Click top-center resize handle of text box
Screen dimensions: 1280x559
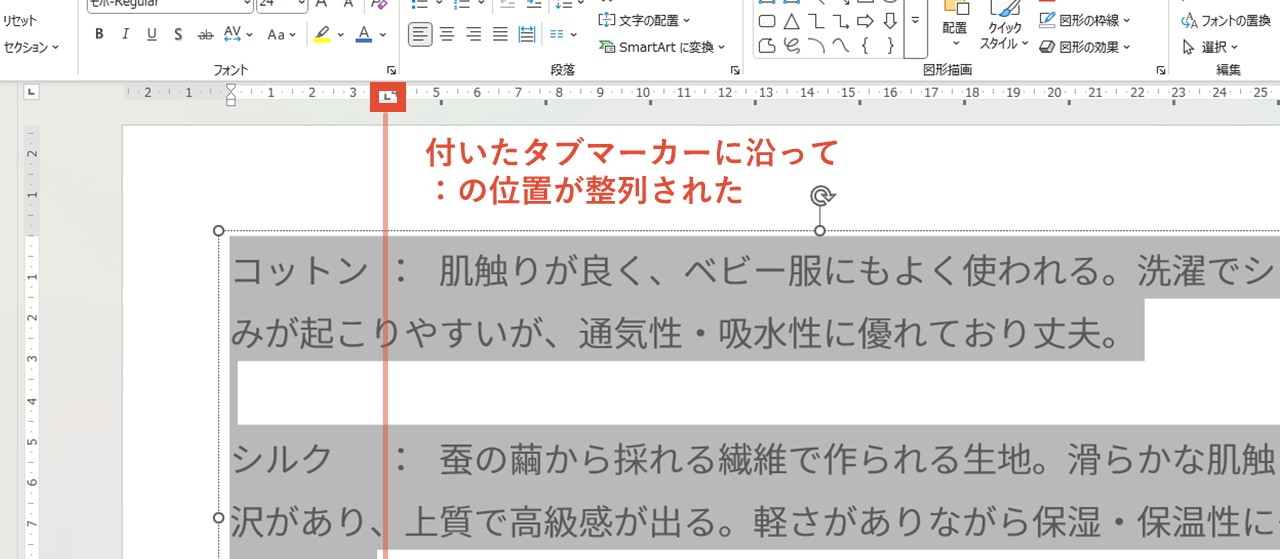click(820, 231)
